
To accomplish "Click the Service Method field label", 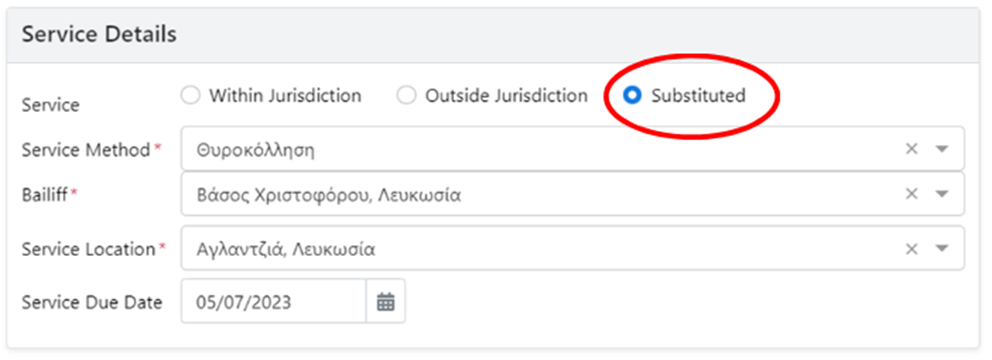I will (x=86, y=150).
